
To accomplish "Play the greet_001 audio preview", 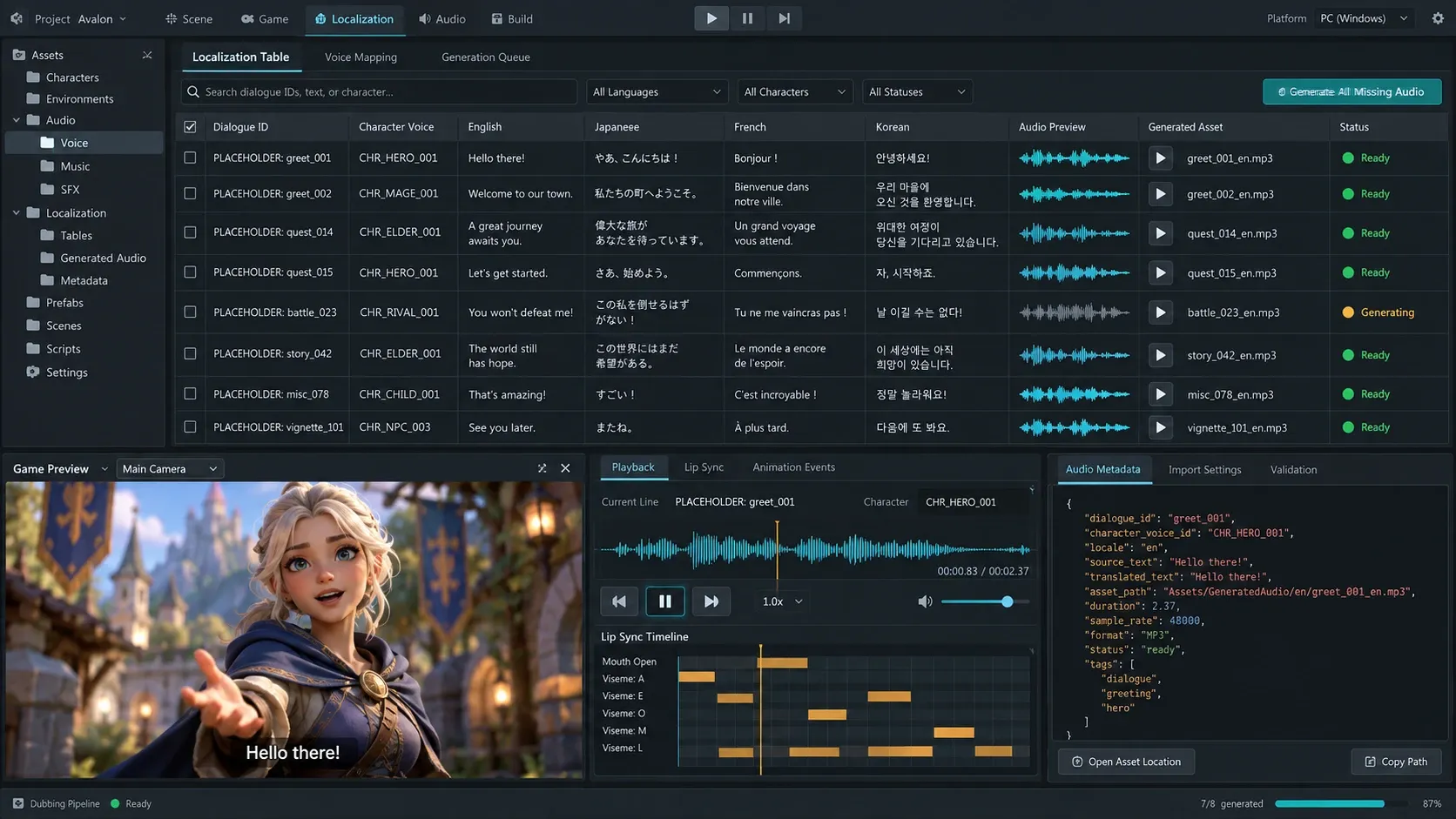I will point(1160,158).
